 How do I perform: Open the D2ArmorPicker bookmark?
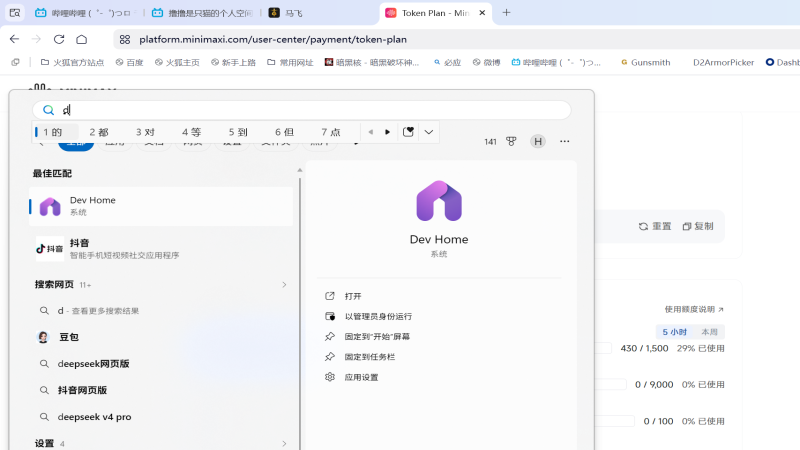coord(723,62)
